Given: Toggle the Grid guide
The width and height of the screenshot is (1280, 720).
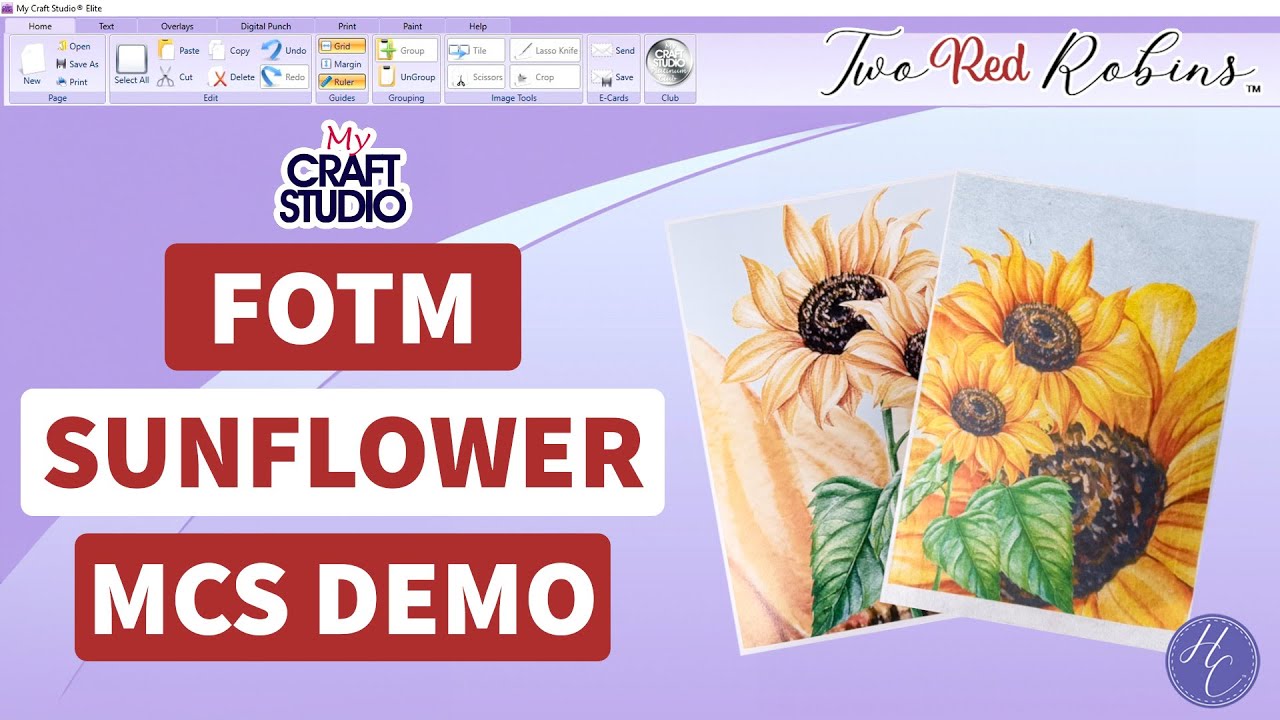Looking at the screenshot, I should 342,46.
